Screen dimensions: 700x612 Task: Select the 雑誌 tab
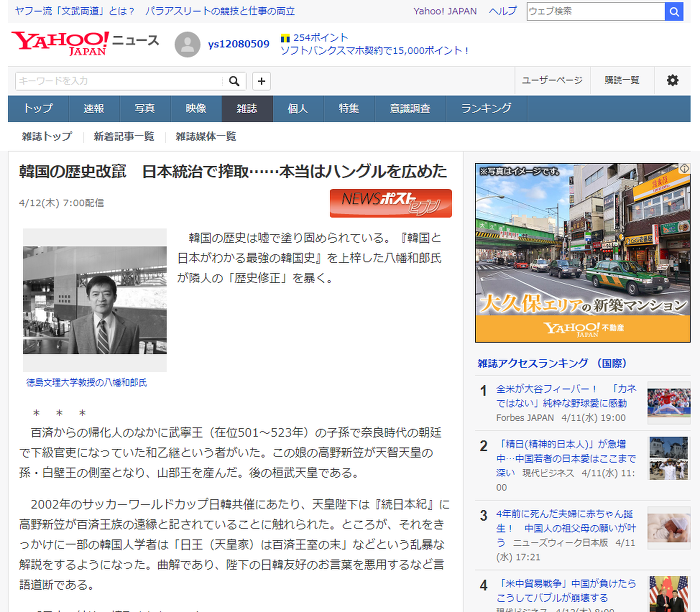coord(247,108)
